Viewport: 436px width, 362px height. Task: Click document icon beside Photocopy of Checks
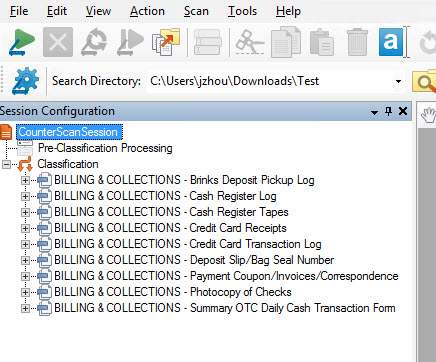click(44, 292)
